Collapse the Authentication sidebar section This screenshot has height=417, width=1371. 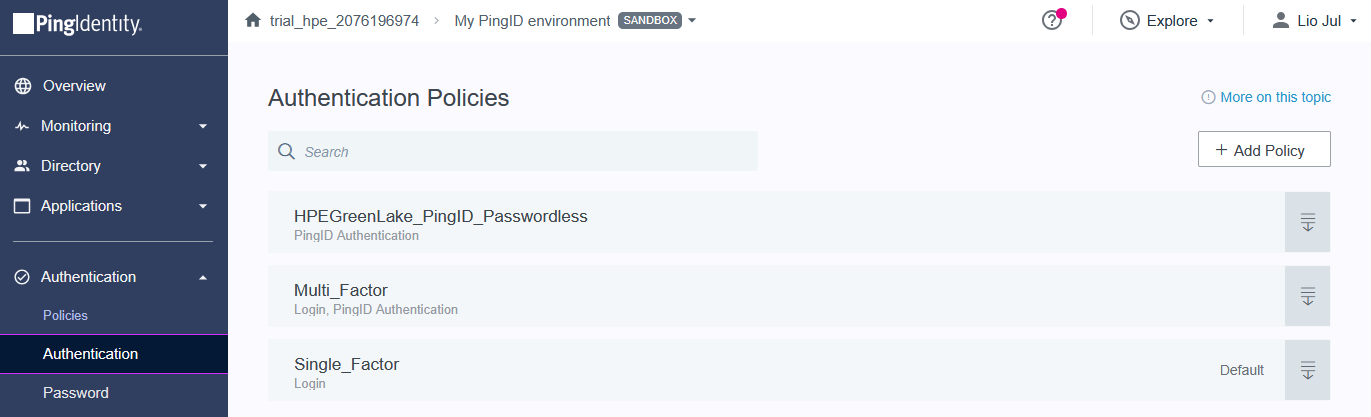[203, 277]
